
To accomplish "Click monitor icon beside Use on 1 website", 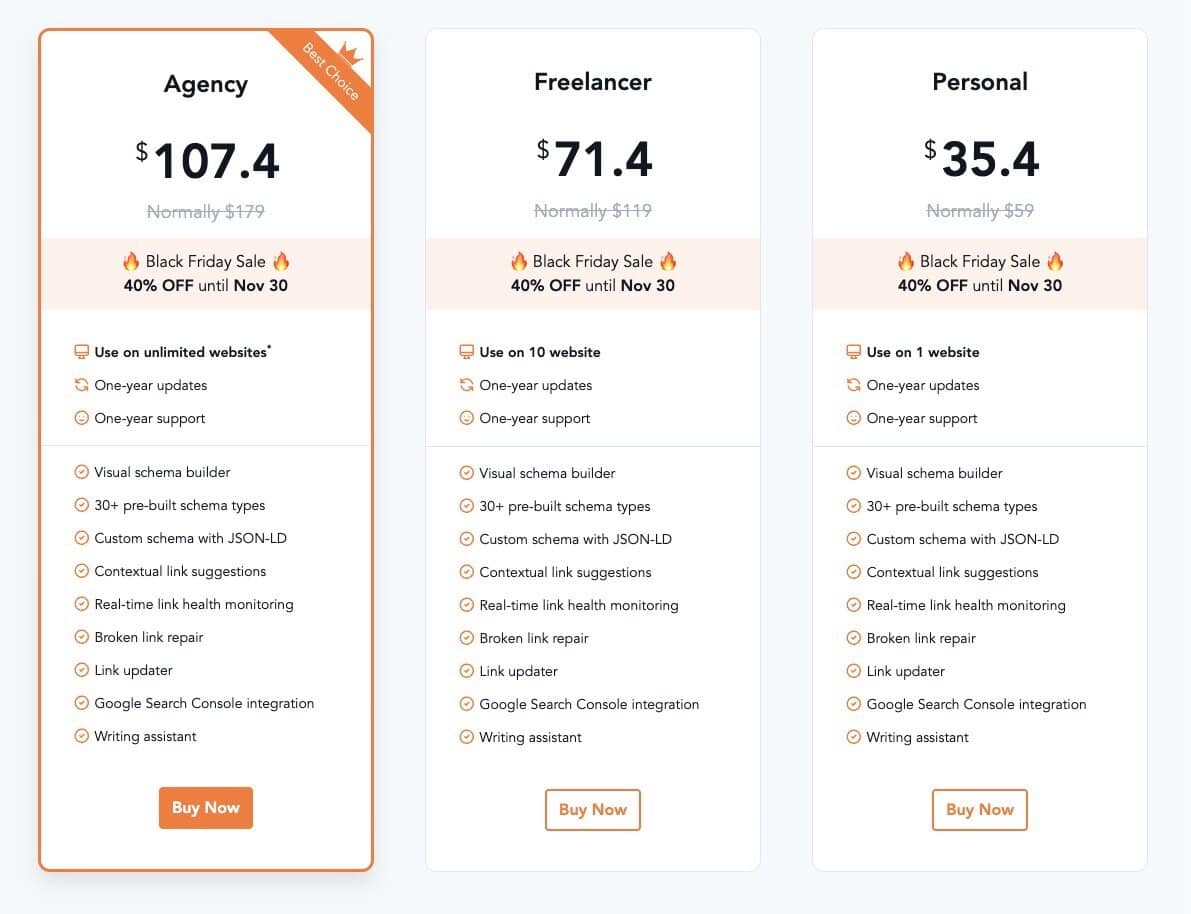I will 853,352.
